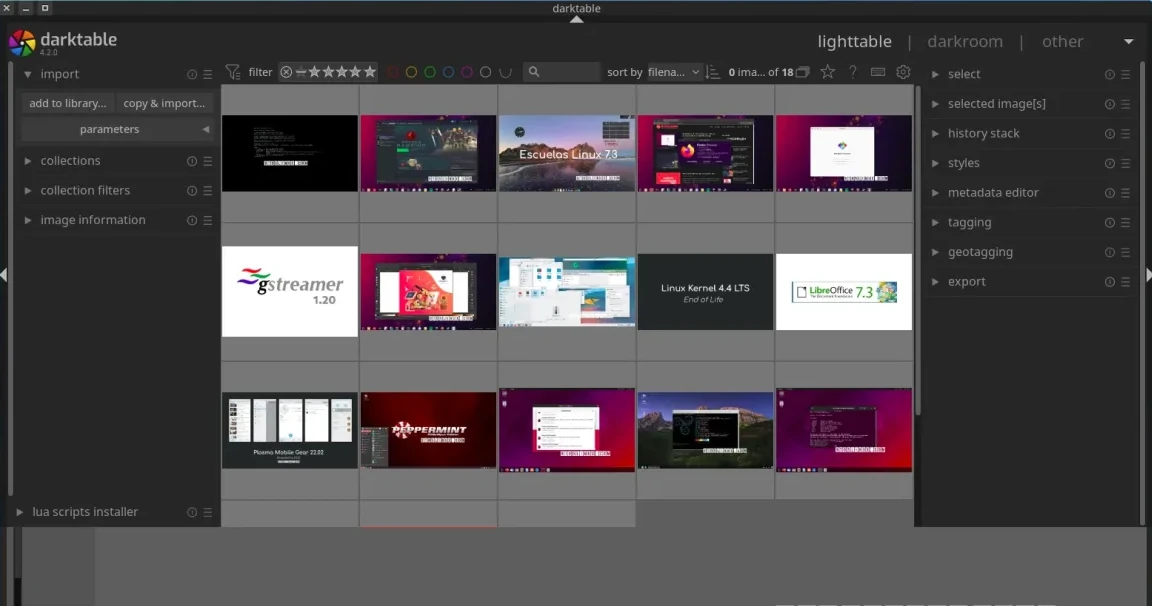Open the sort by filename dropdown
Viewport: 1152px width, 606px height.
[x=673, y=72]
